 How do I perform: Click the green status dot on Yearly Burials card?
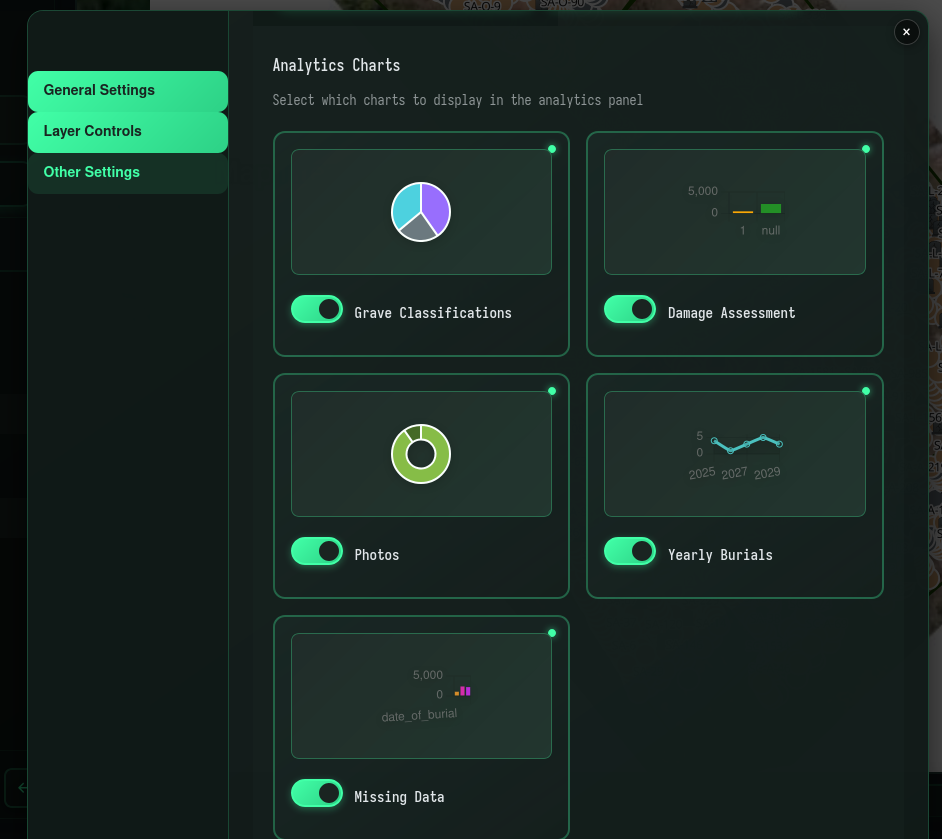click(865, 391)
